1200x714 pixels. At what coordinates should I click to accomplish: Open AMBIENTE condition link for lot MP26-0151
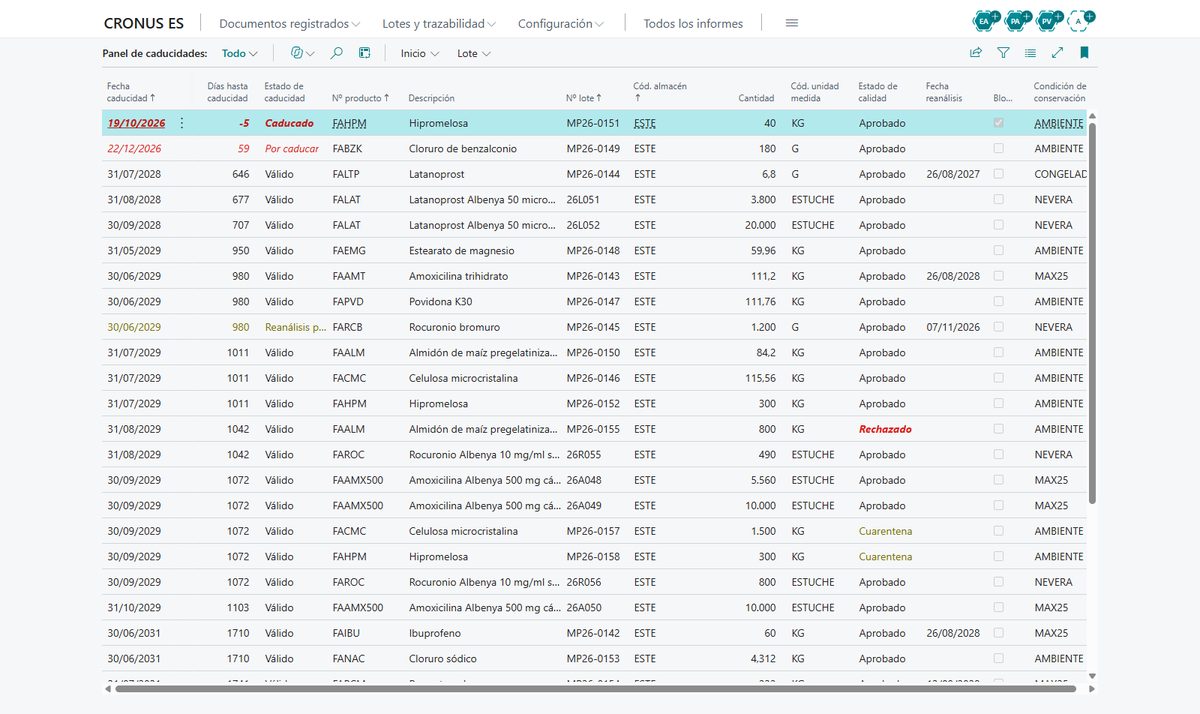coord(1059,123)
